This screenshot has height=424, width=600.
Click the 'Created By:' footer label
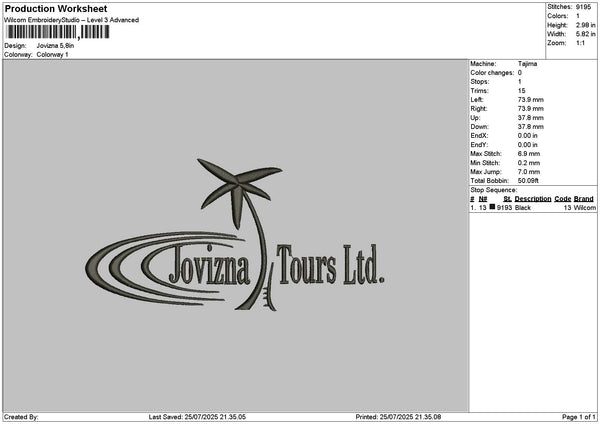pos(21,417)
